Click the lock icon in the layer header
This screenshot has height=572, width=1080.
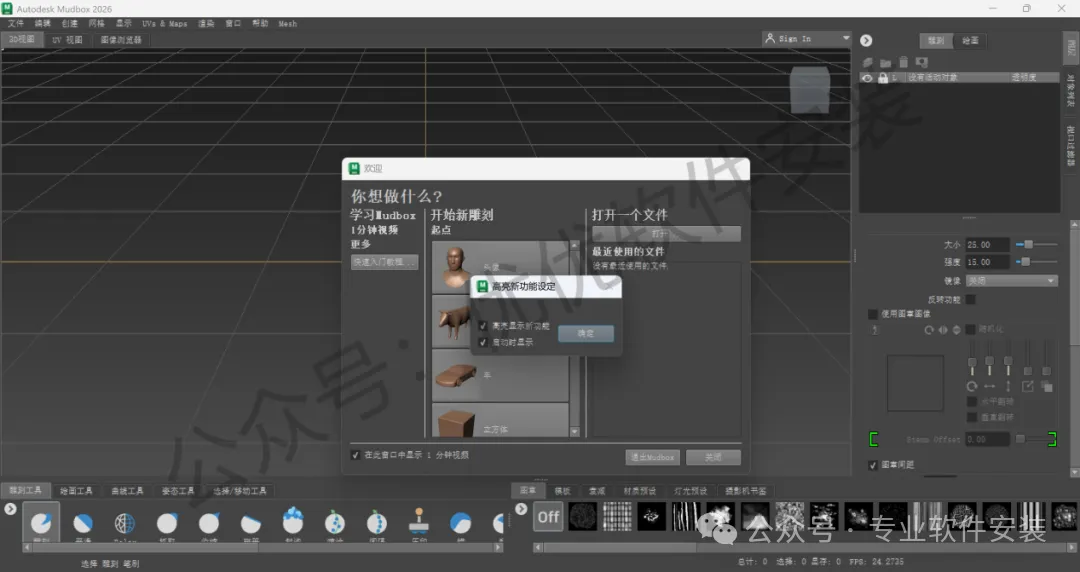point(882,78)
